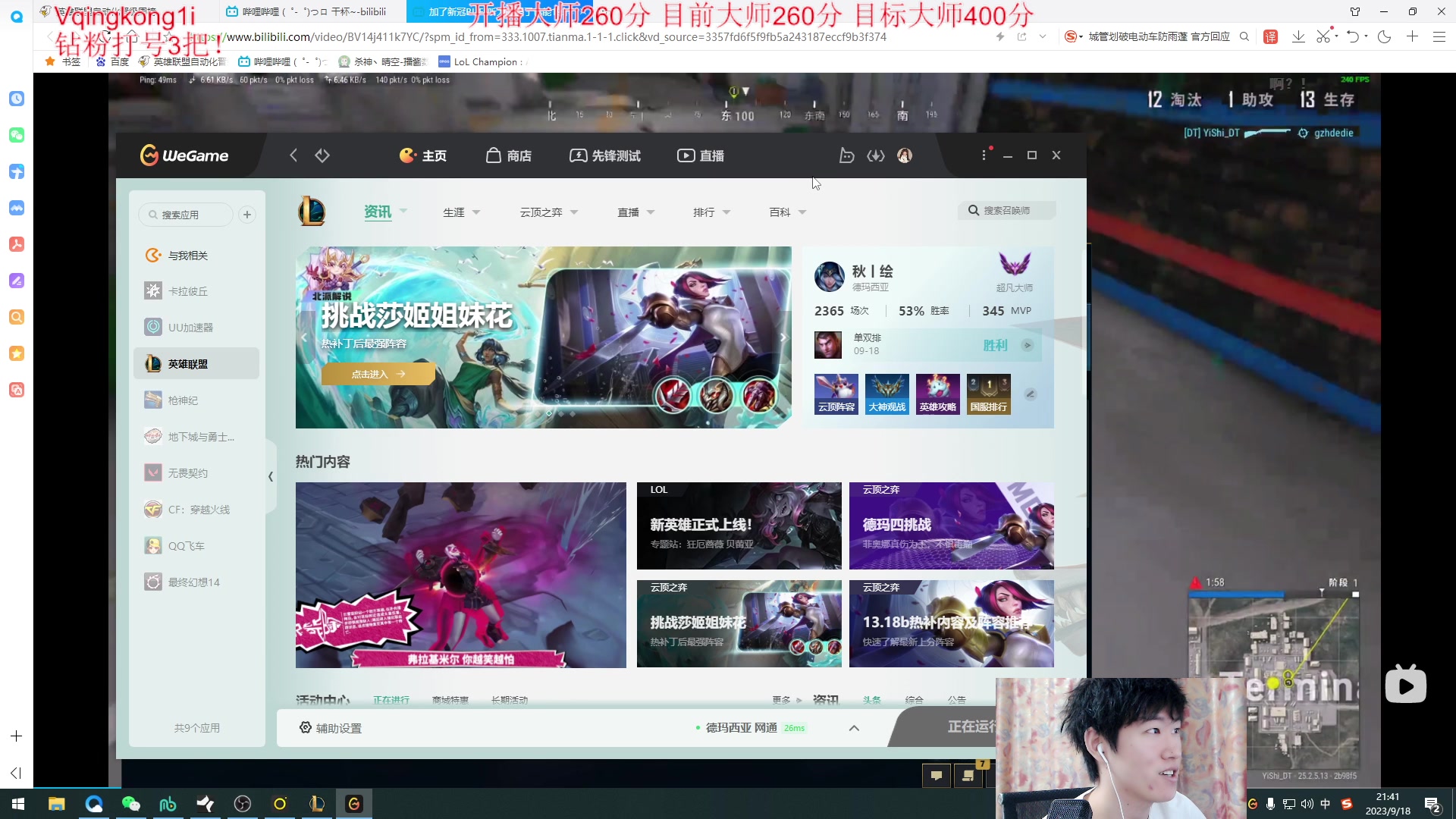Image resolution: width=1456 pixels, height=819 pixels.
Task: Click the WeGame refresh diamond icon
Action: (322, 155)
